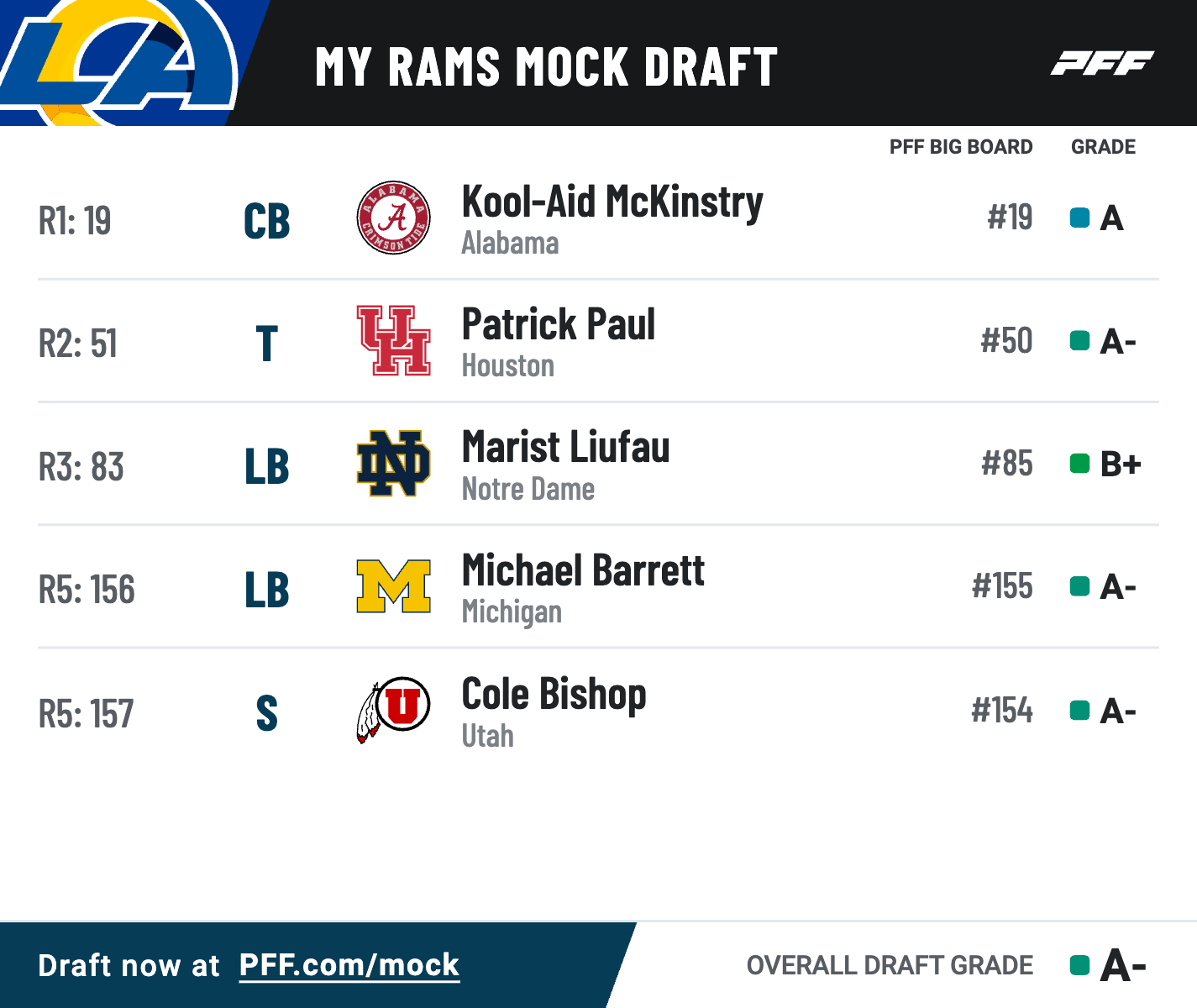Click the green swatch beside B+ grade
1197x1008 pixels.
(x=1079, y=464)
